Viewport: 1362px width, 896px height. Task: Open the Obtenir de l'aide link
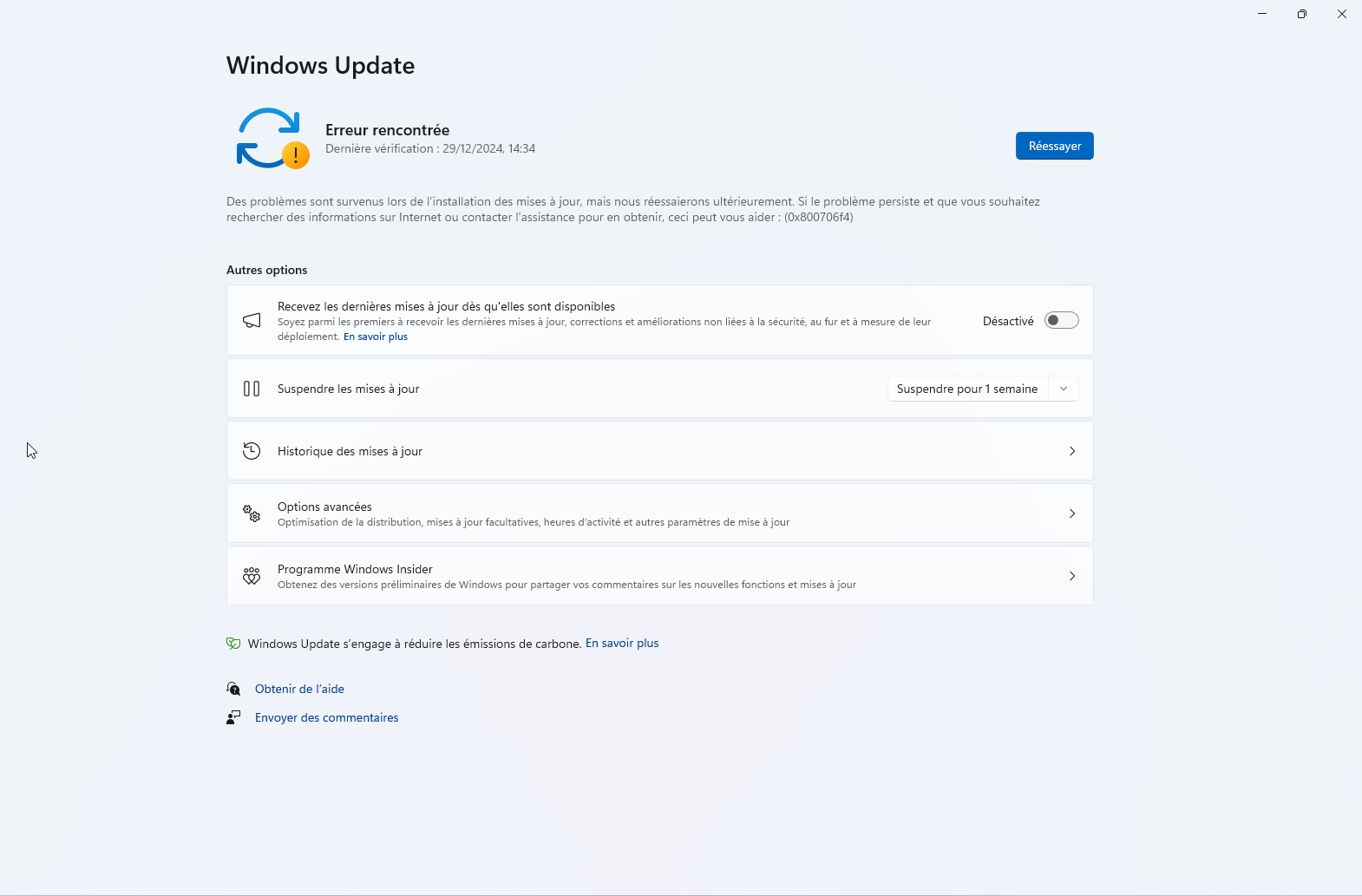[299, 689]
